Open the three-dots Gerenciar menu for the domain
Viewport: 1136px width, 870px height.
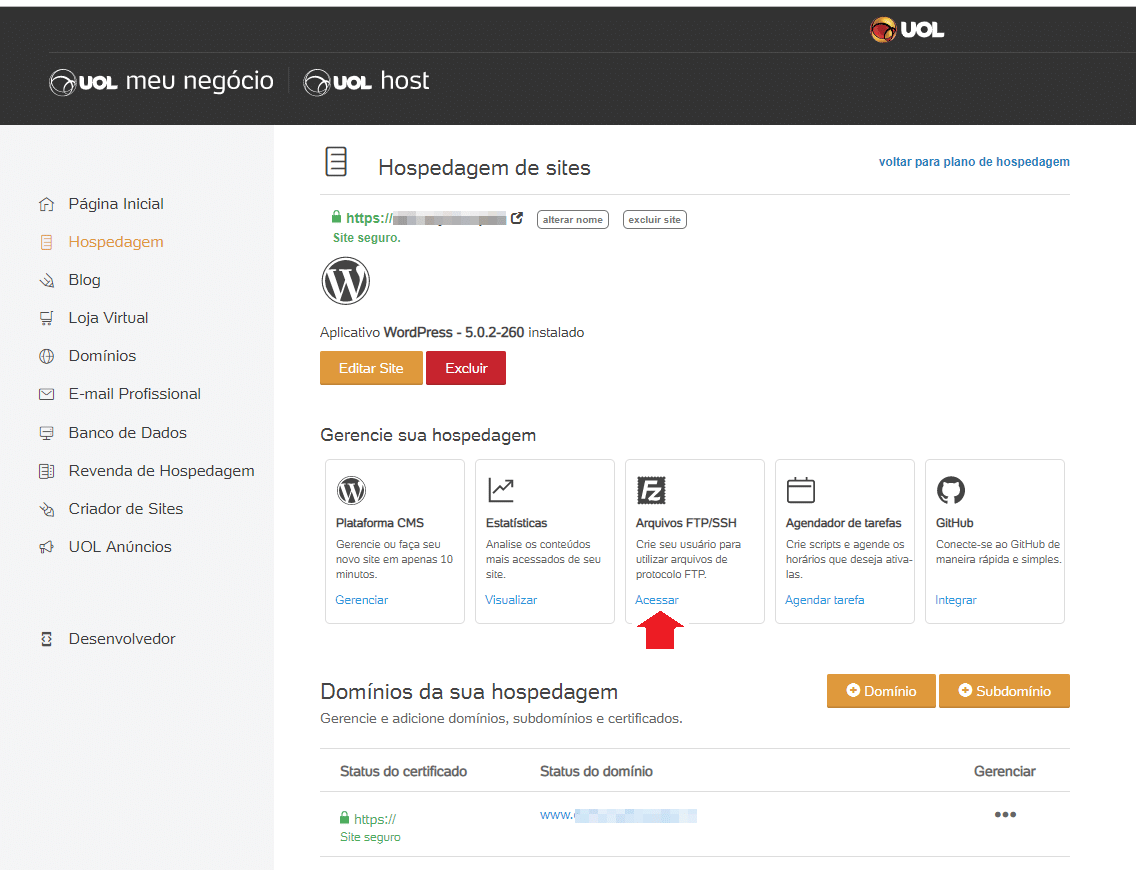[1005, 815]
